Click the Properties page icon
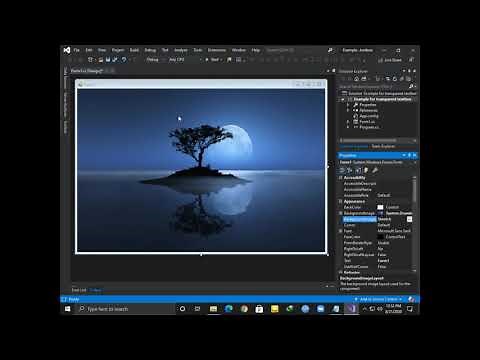 click(358, 170)
